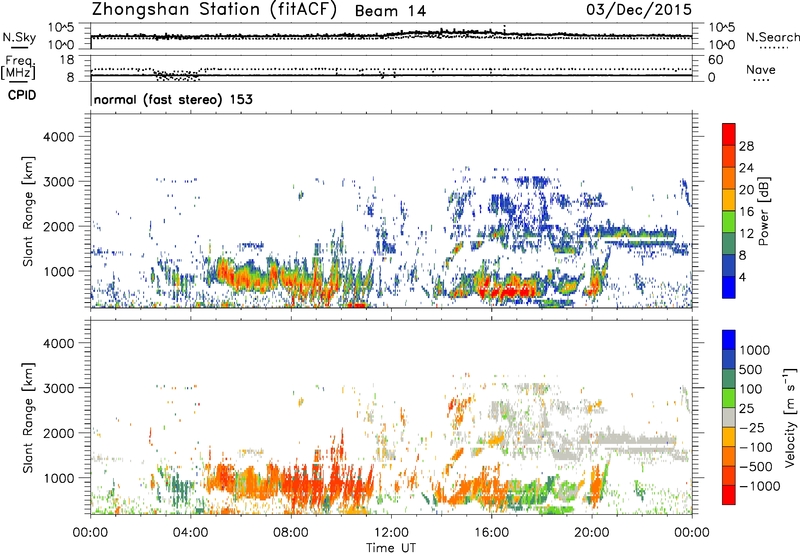
Task: Click the '18' frequency axis tick
Action: tap(67, 60)
